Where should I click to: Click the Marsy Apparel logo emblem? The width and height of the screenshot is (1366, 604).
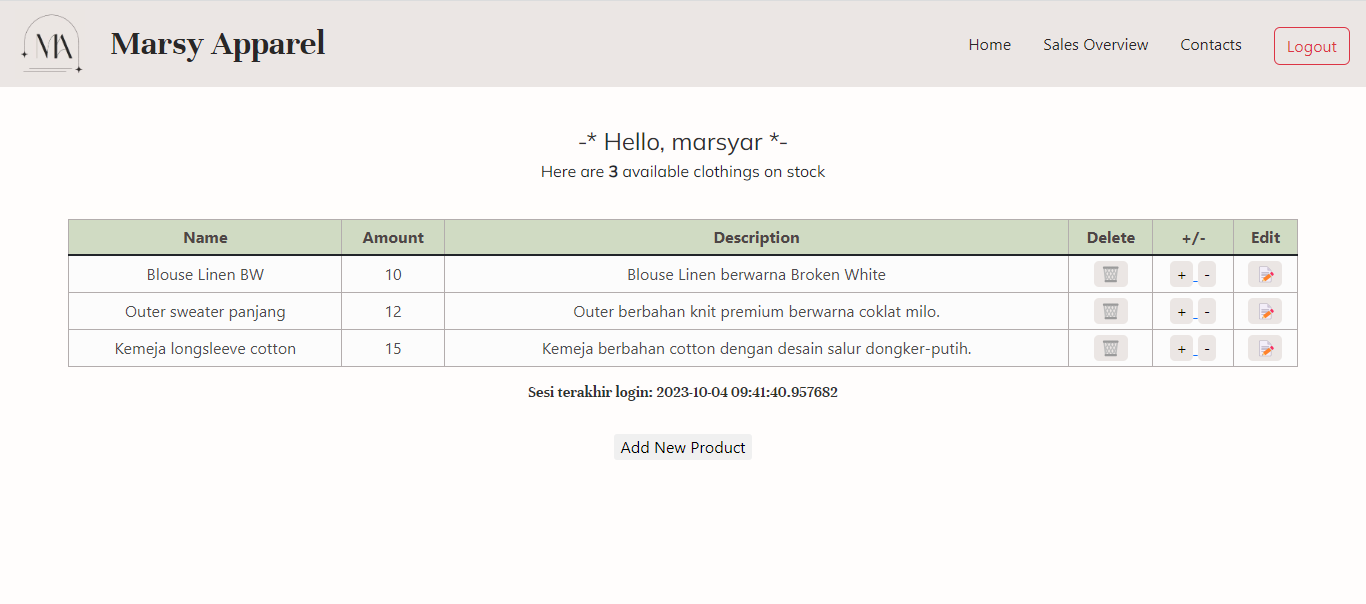52,44
